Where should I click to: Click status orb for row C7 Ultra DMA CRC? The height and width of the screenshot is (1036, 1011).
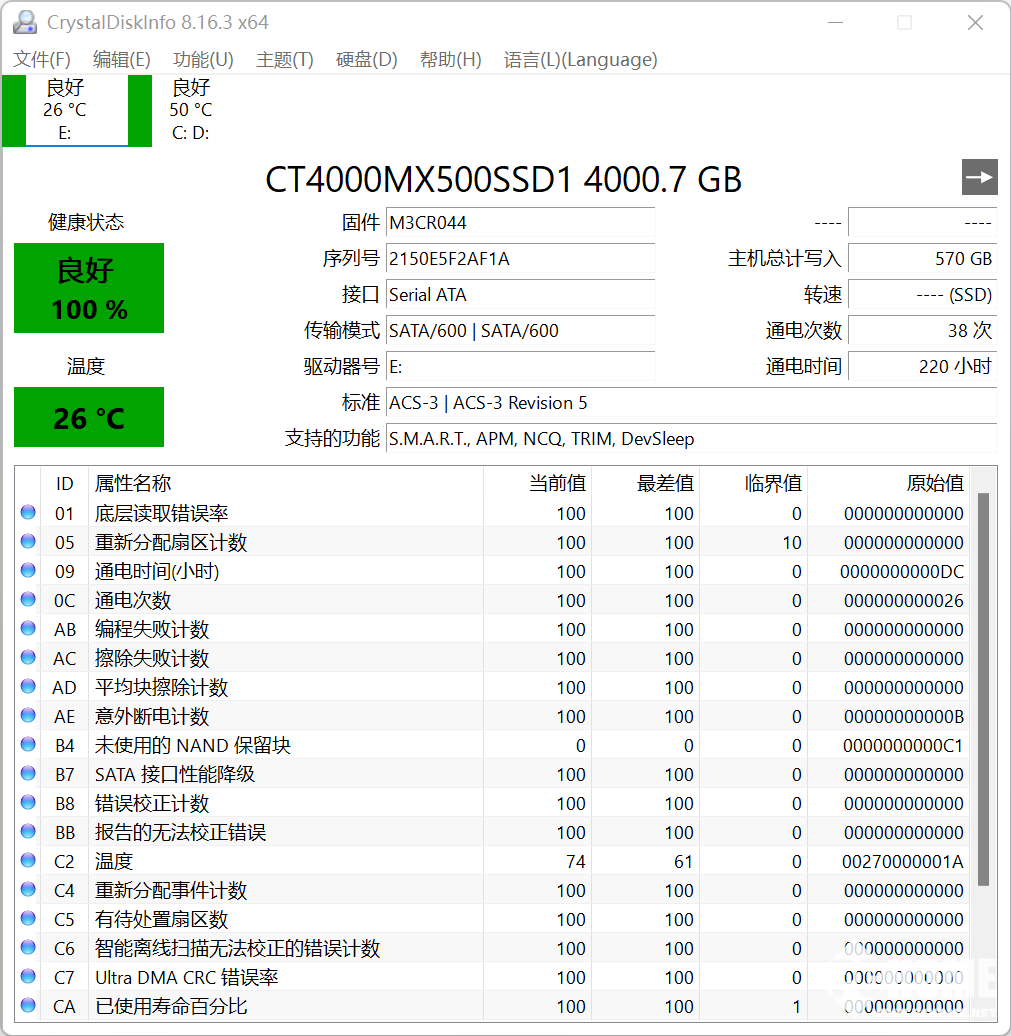point(28,976)
